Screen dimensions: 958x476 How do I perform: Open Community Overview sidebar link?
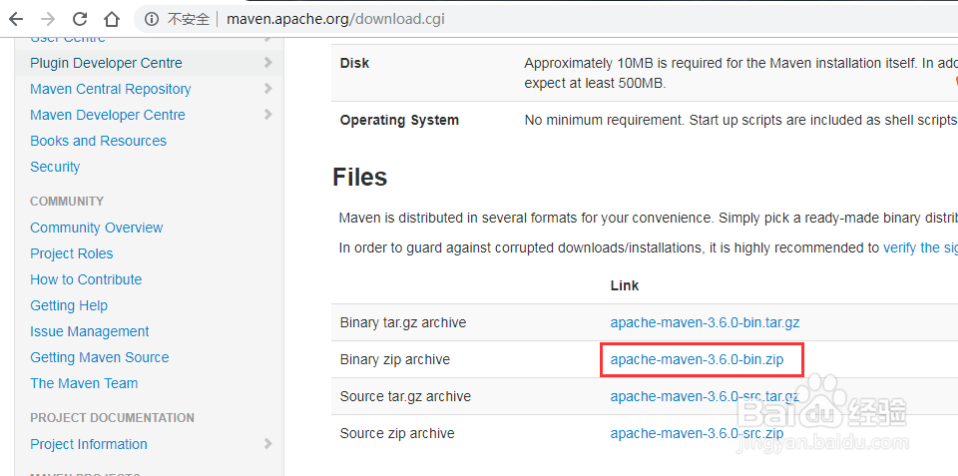[97, 228]
